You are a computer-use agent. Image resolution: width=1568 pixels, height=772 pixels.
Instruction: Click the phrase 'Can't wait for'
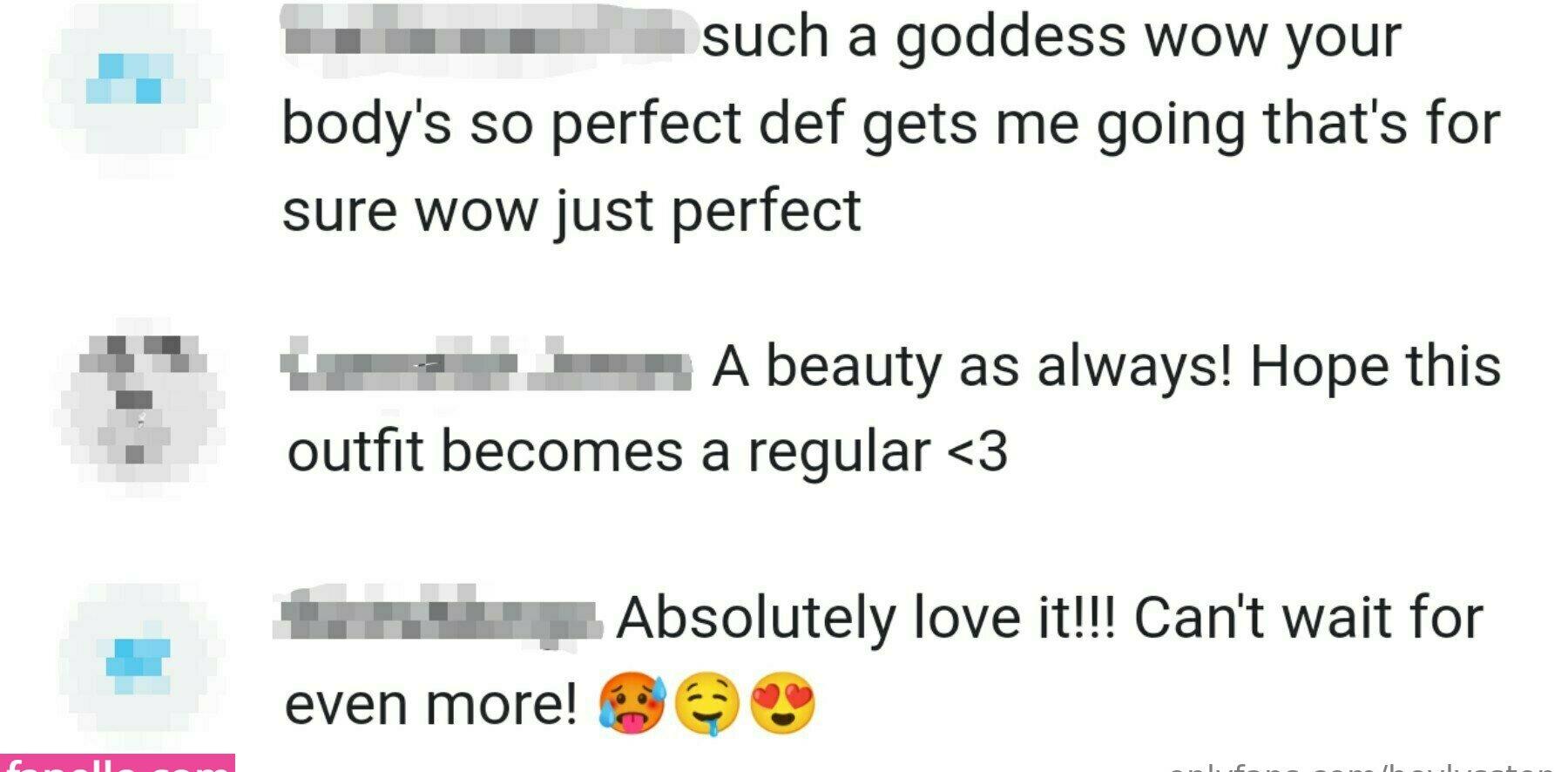(x=1308, y=617)
